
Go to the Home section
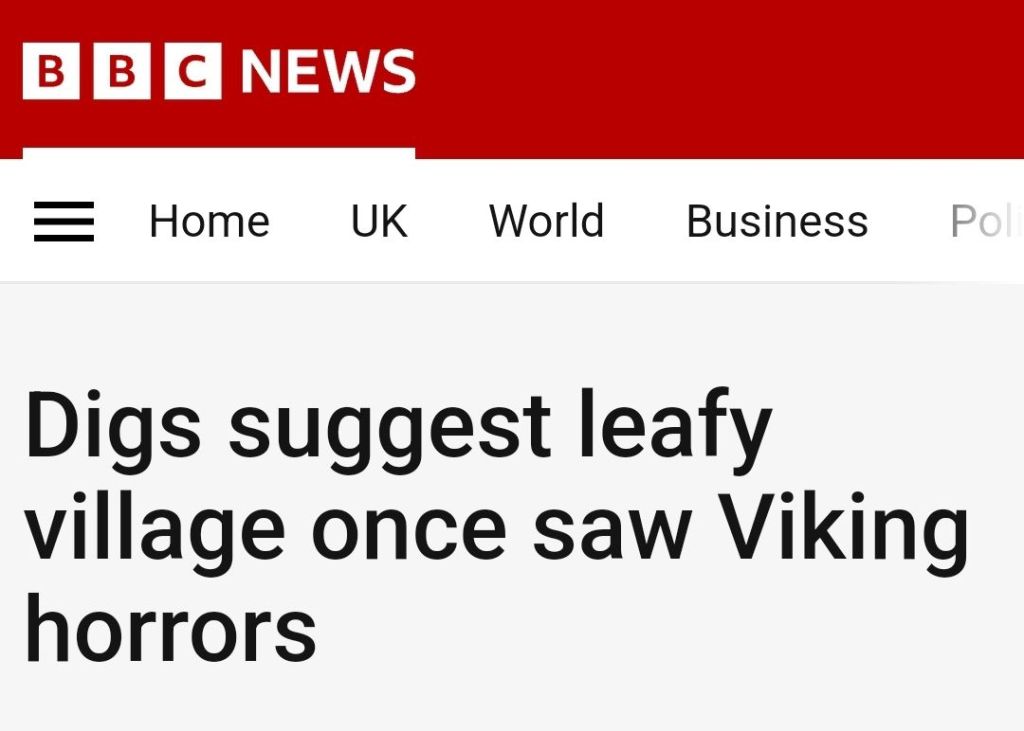tap(209, 221)
